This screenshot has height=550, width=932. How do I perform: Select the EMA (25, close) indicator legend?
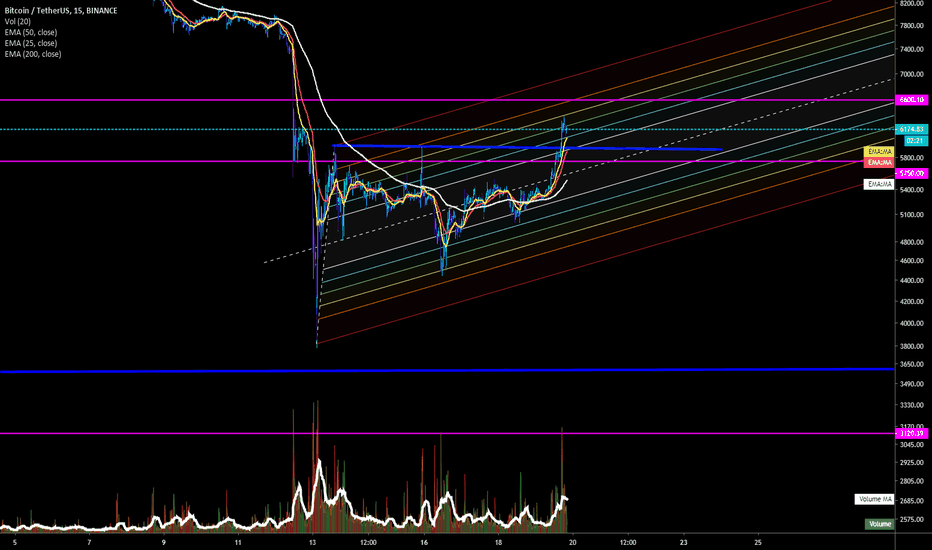tap(31, 43)
